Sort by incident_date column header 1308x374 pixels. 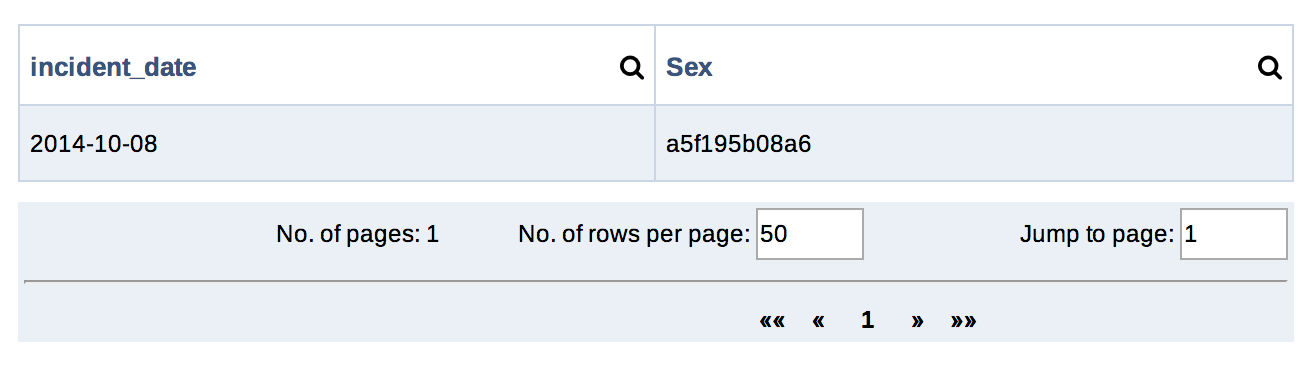tap(113, 68)
